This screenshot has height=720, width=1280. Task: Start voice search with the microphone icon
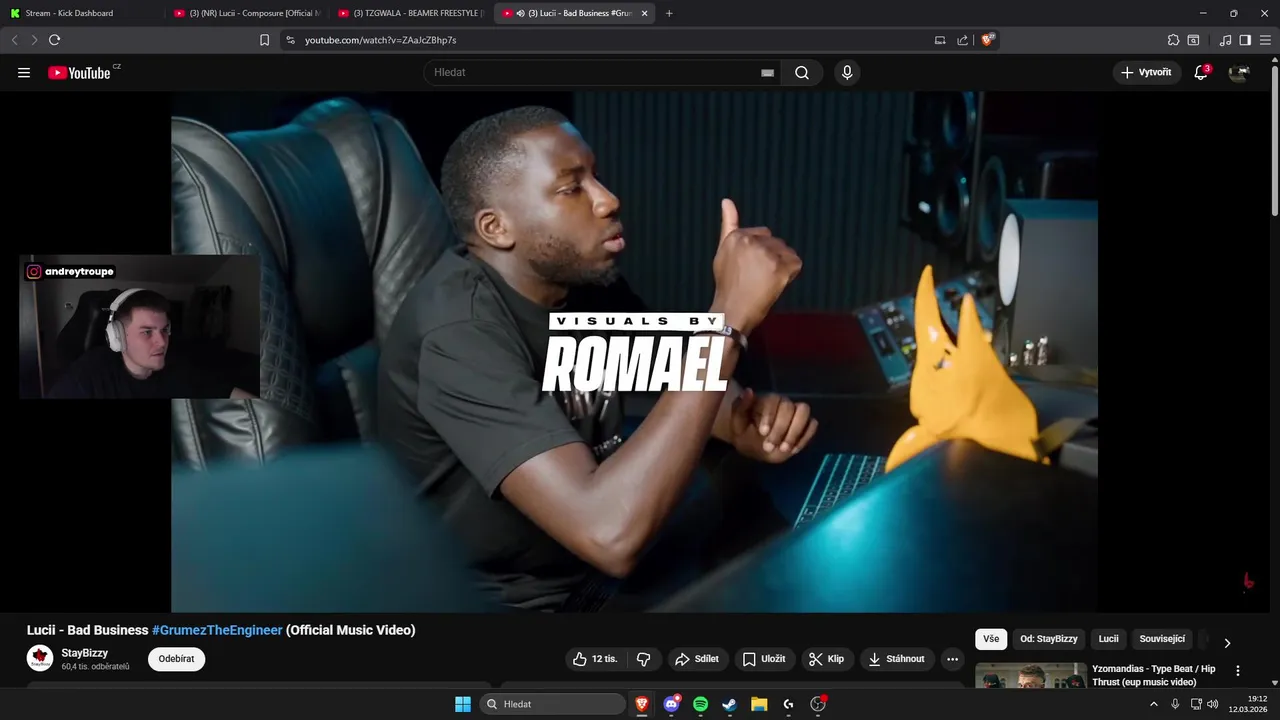click(x=847, y=72)
